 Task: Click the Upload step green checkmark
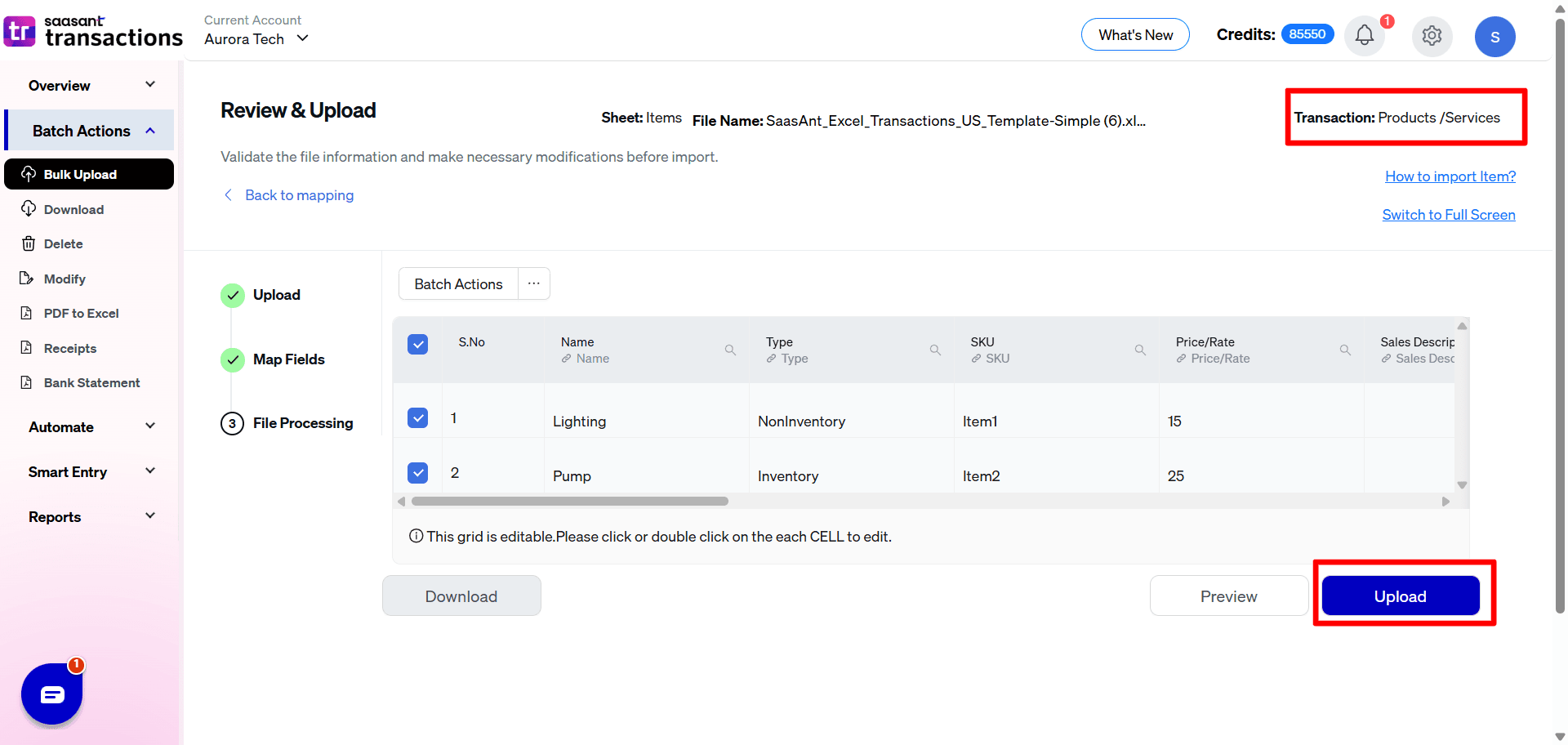pyautogui.click(x=233, y=295)
